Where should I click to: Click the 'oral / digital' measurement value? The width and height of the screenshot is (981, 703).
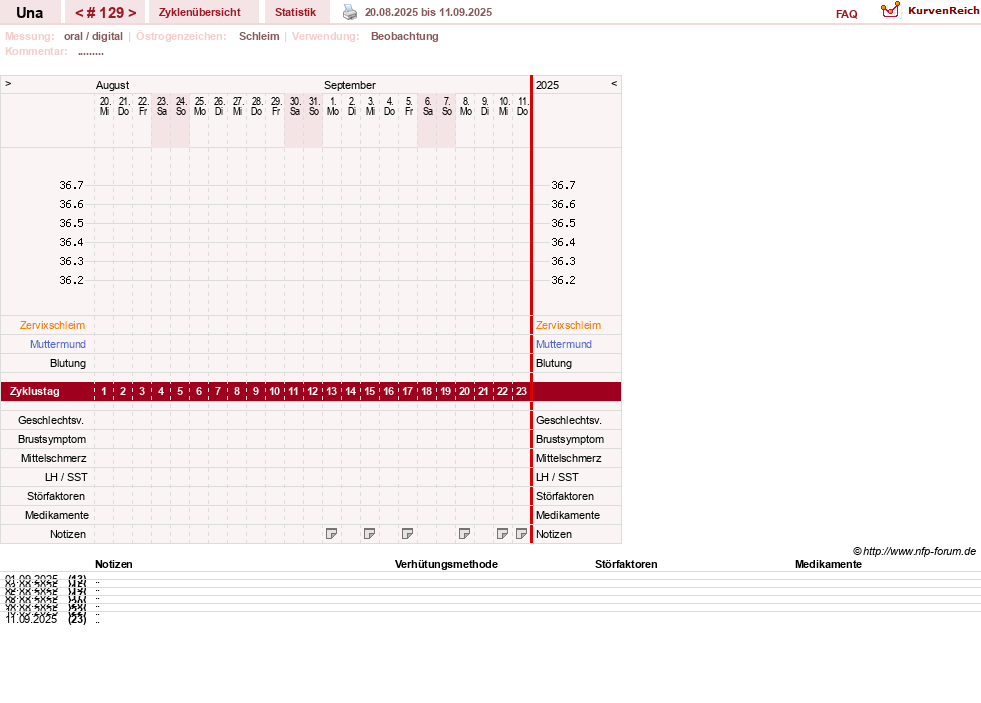coord(93,36)
